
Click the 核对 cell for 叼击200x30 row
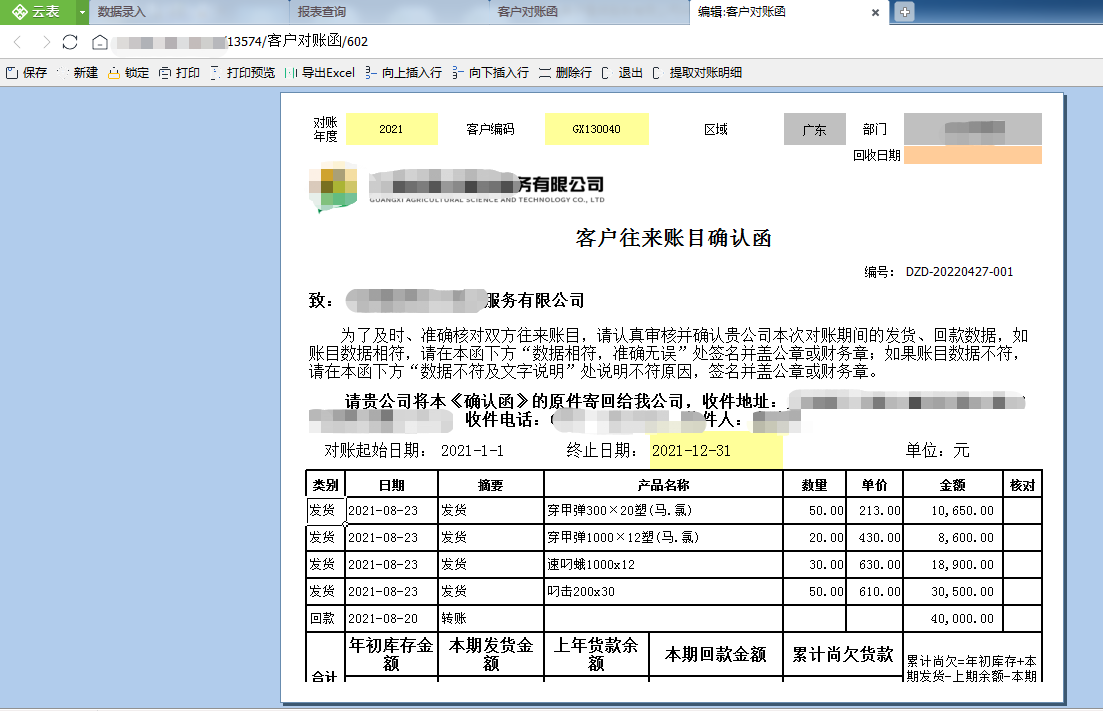pyautogui.click(x=1022, y=591)
